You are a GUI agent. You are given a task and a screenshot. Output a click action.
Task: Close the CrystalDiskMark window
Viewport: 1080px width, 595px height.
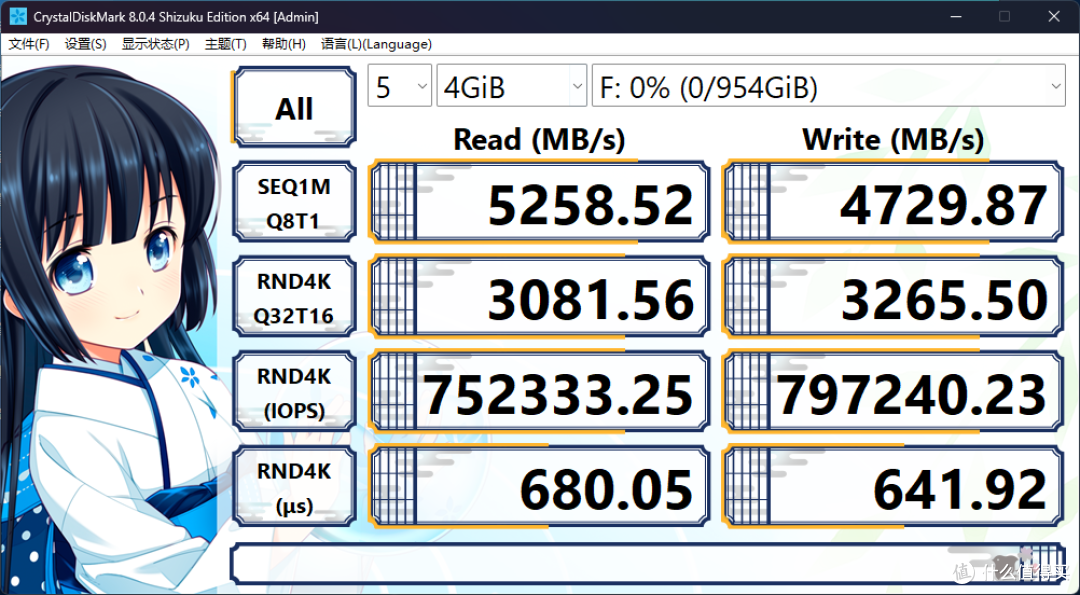point(1054,17)
